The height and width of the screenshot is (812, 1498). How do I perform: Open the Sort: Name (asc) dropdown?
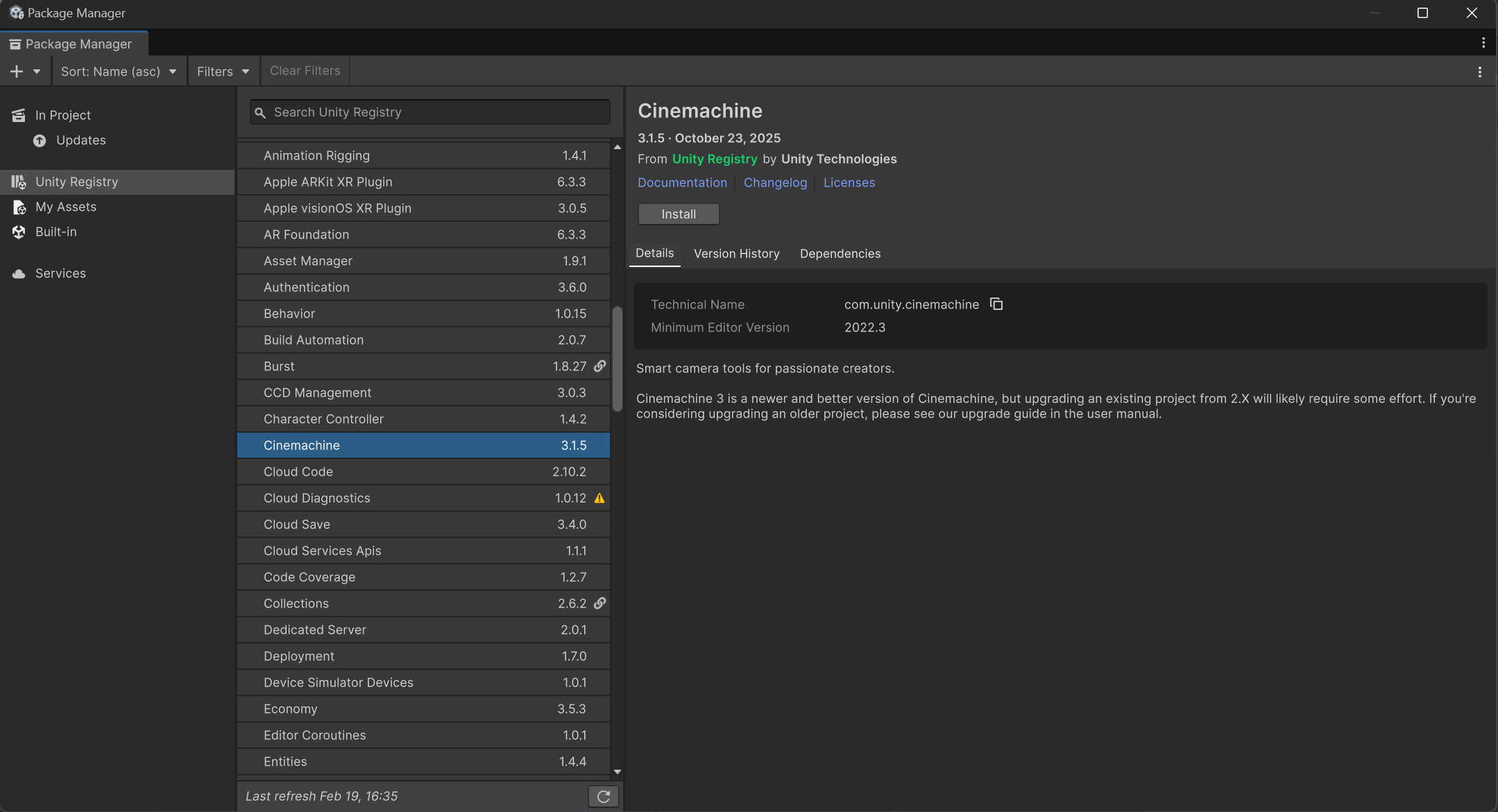coord(119,71)
